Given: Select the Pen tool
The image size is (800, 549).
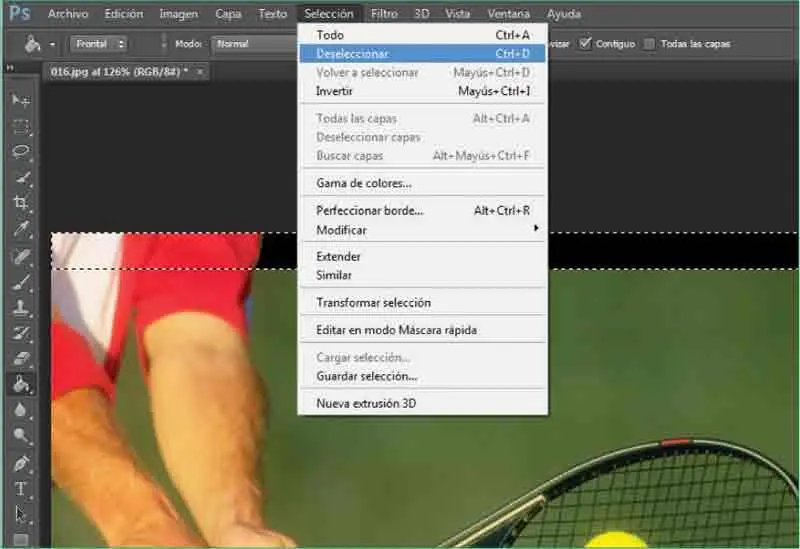Looking at the screenshot, I should [x=20, y=463].
